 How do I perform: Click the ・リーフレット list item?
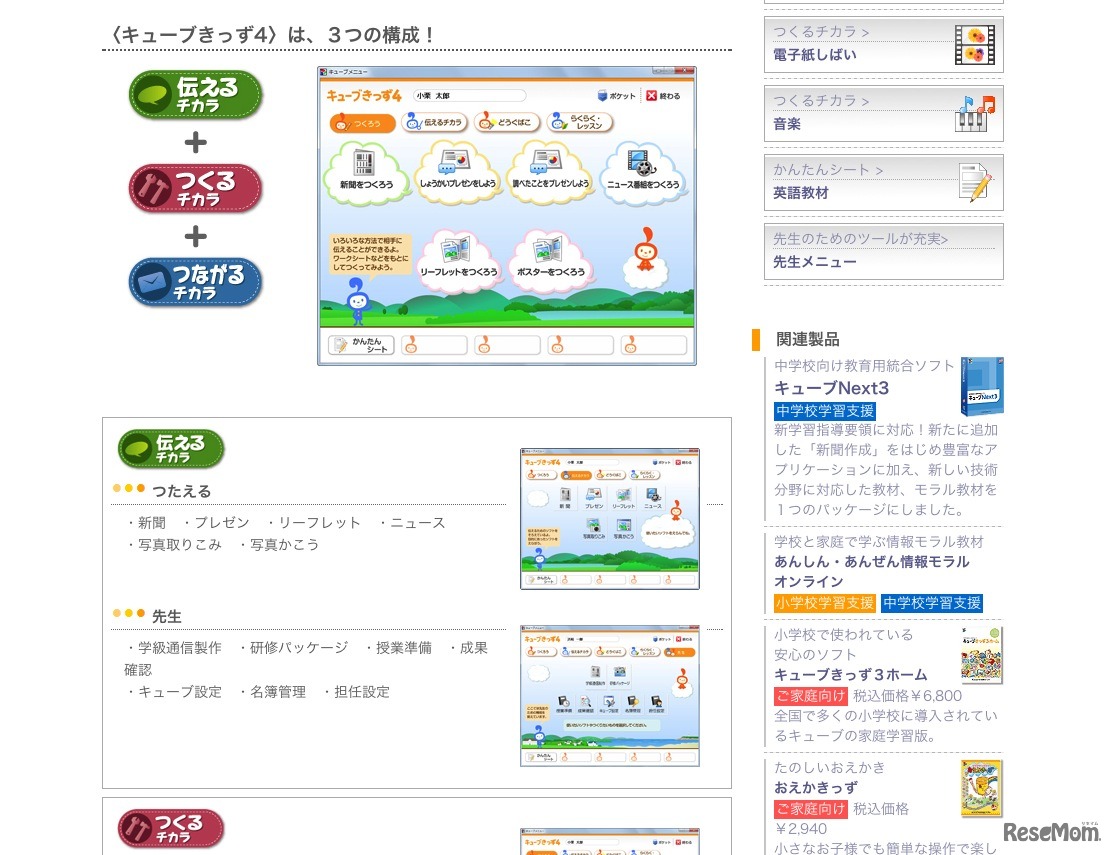[313, 522]
